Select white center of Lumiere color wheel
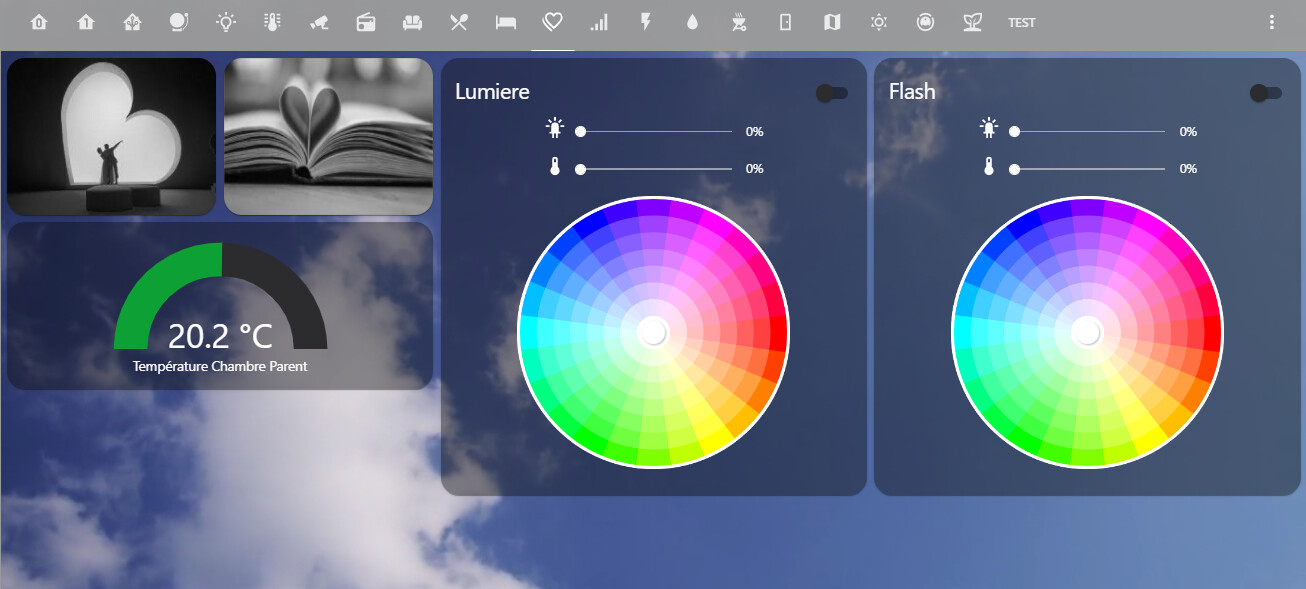The width and height of the screenshot is (1306, 589). click(653, 331)
